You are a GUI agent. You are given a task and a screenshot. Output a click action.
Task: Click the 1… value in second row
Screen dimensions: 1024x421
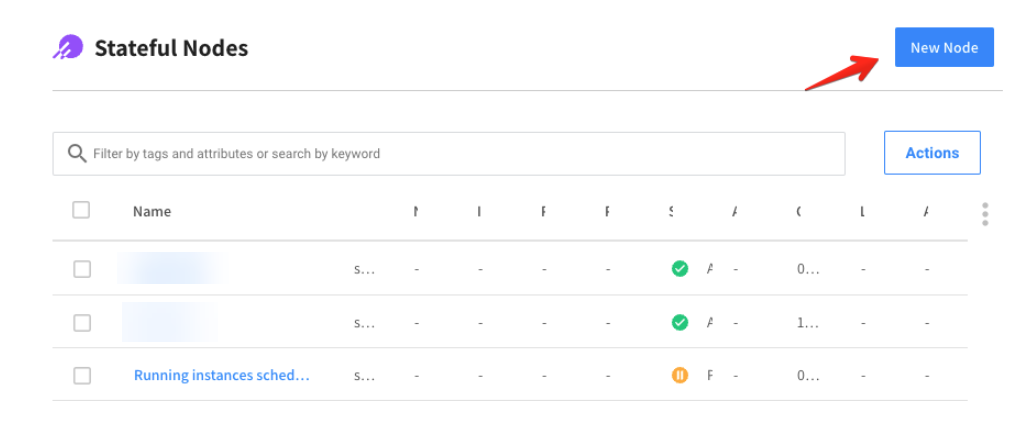click(808, 322)
